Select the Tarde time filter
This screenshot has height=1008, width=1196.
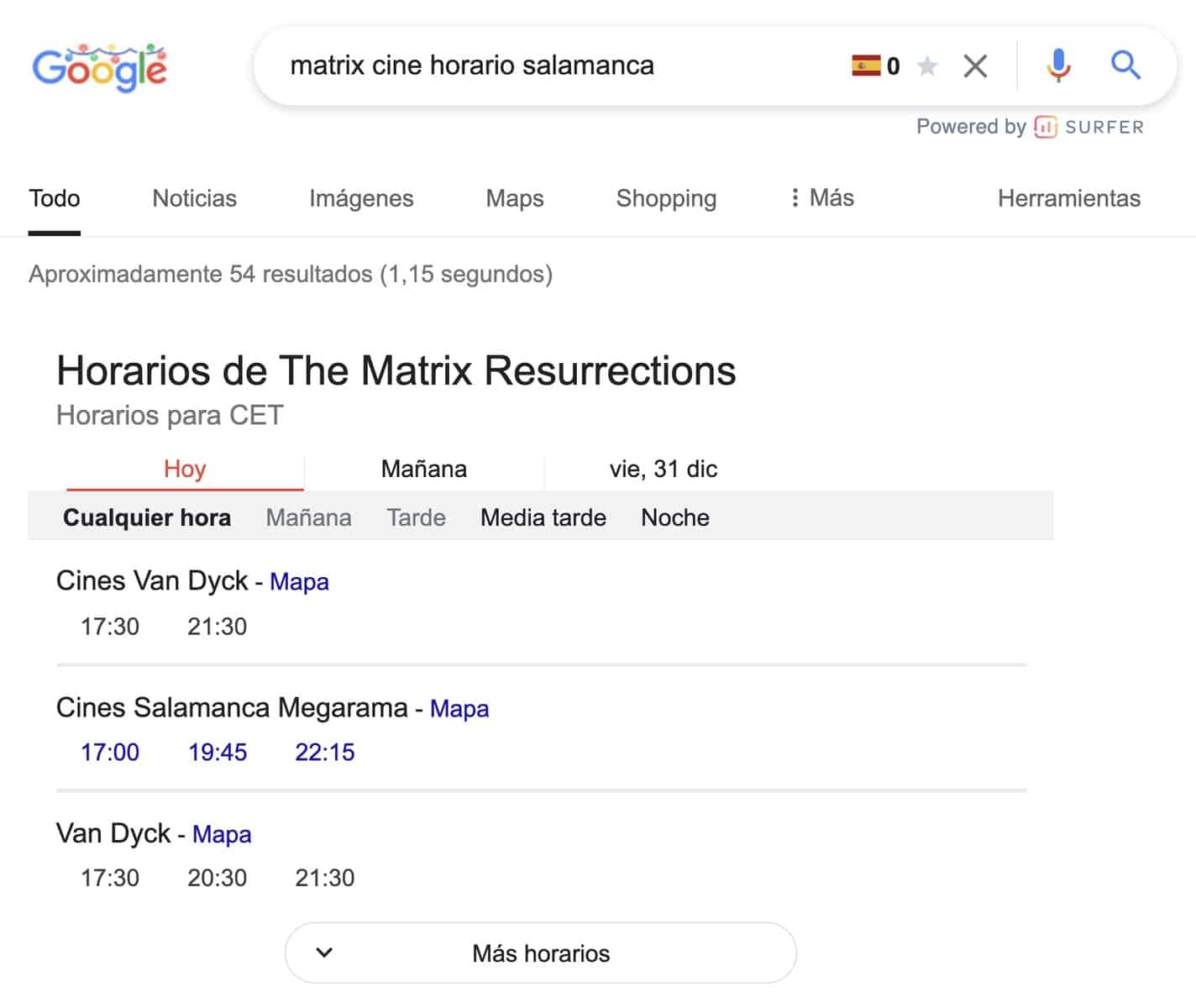point(416,517)
